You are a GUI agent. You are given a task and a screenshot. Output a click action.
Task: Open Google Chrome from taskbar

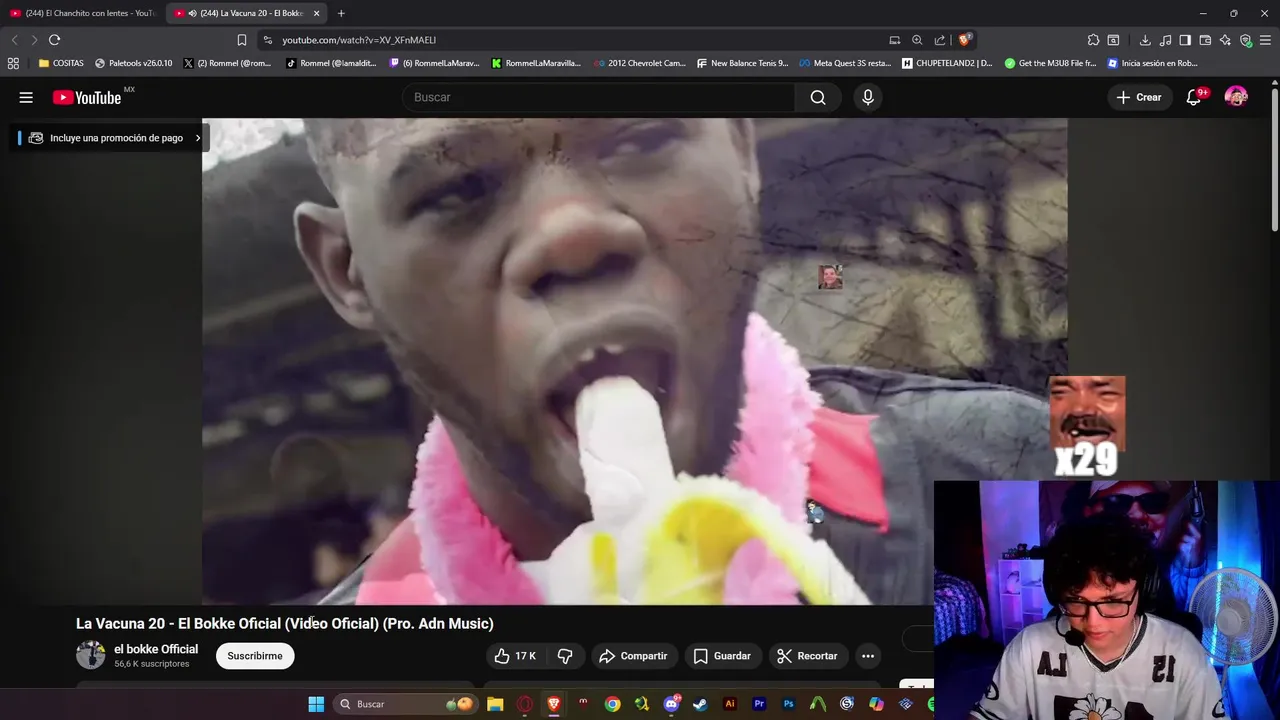[612, 704]
